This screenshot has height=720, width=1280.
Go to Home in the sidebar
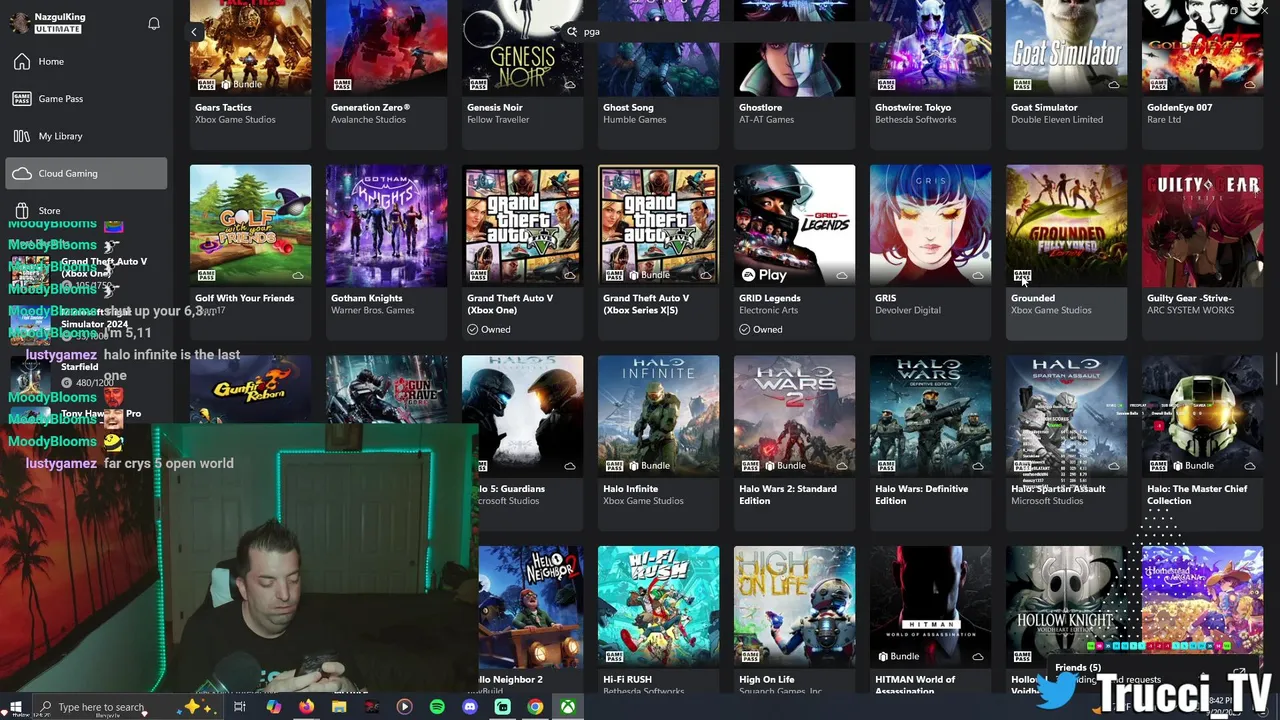[86, 61]
